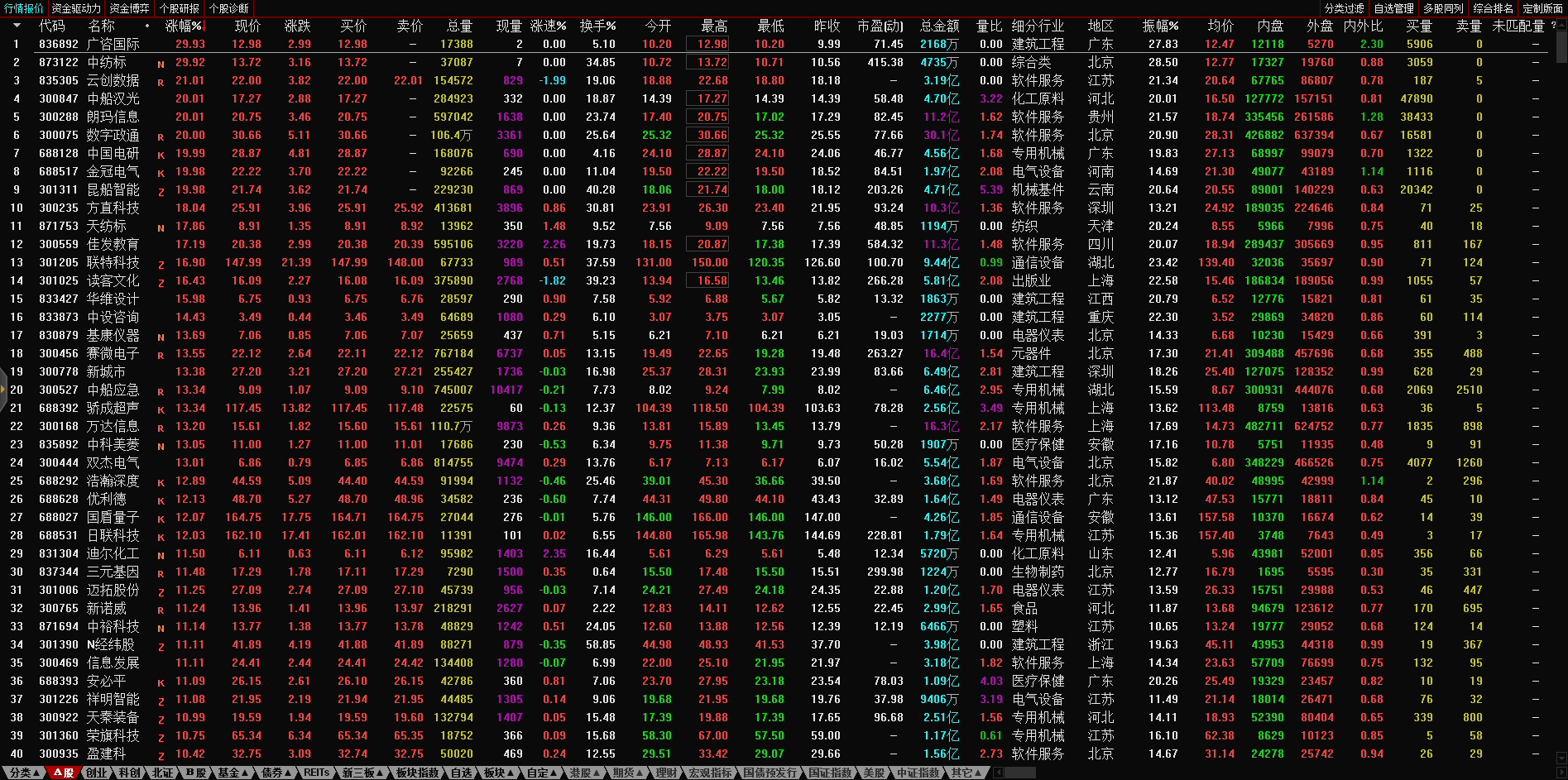Click the 综合排名 button

coord(1493,8)
